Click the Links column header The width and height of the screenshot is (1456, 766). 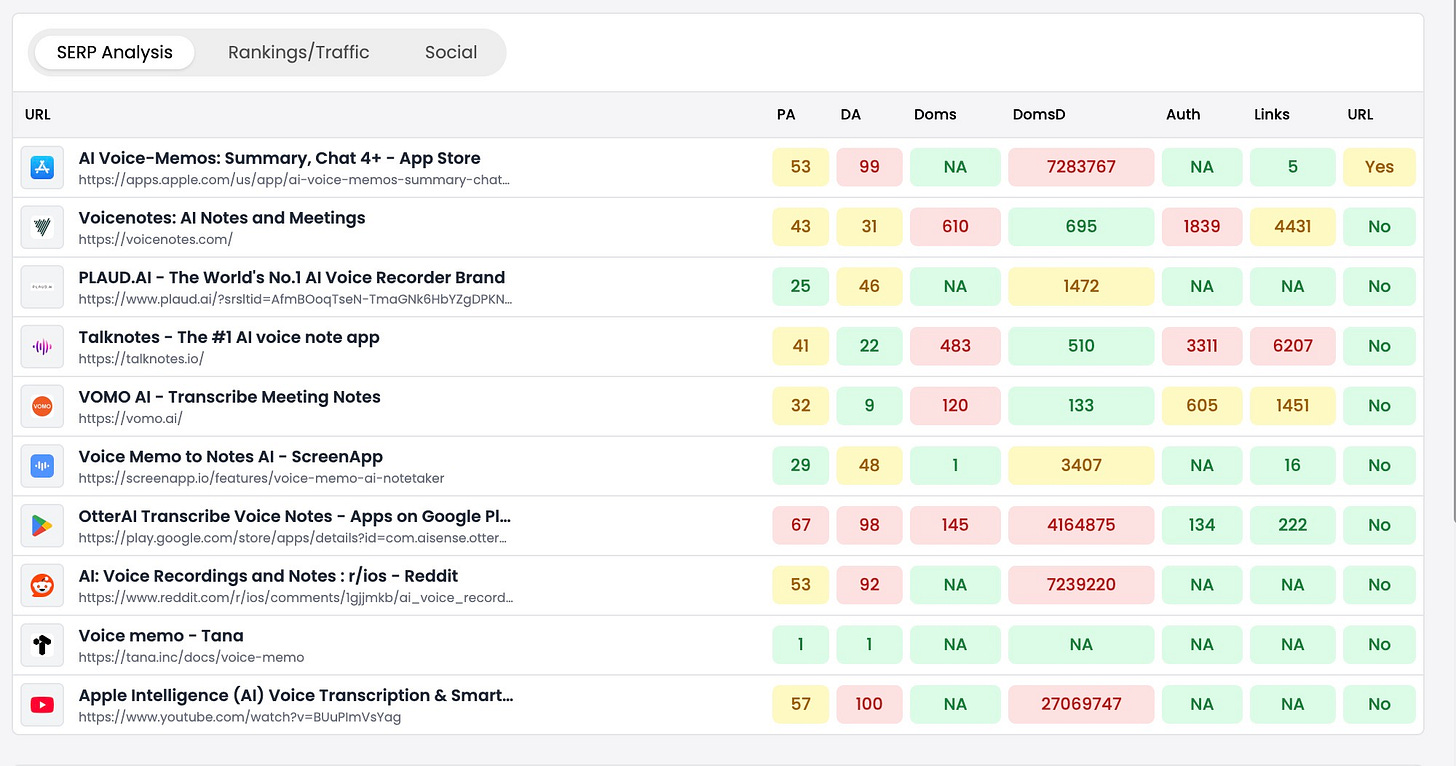point(1272,115)
